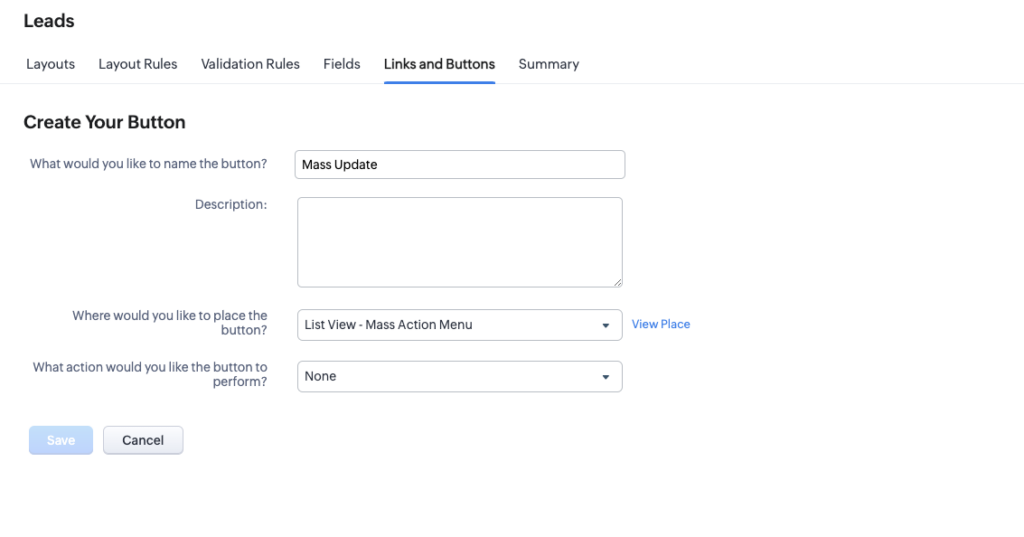Open the Layouts tab

pos(50,64)
